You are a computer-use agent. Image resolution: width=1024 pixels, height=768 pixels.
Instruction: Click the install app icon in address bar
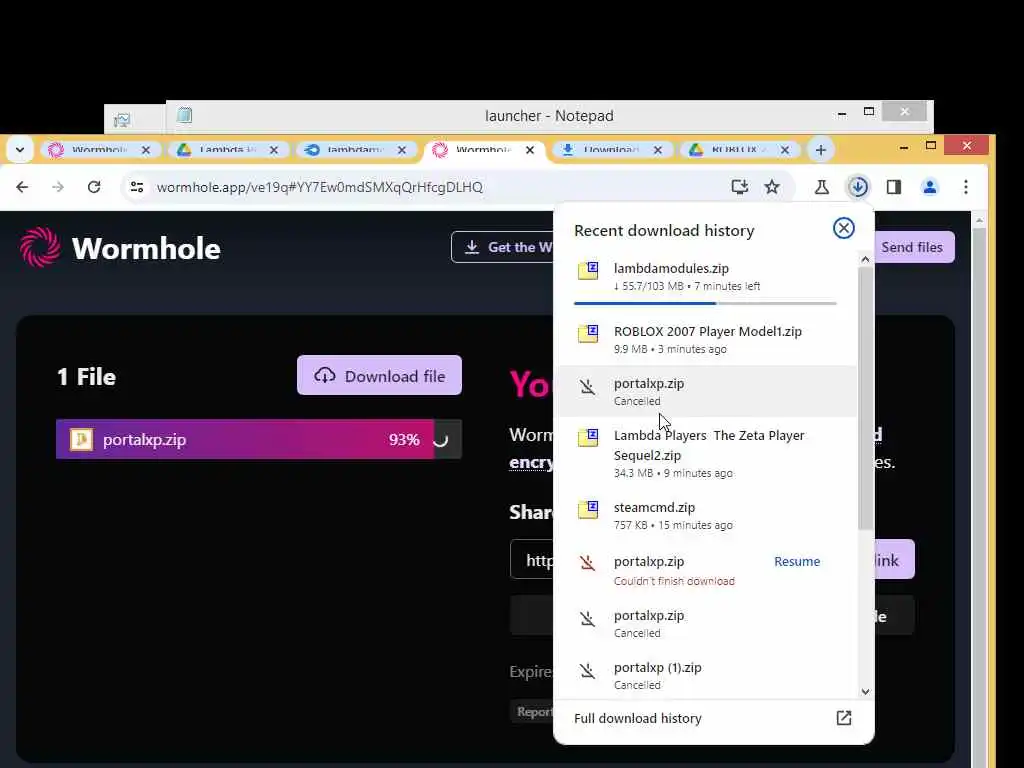pos(739,187)
